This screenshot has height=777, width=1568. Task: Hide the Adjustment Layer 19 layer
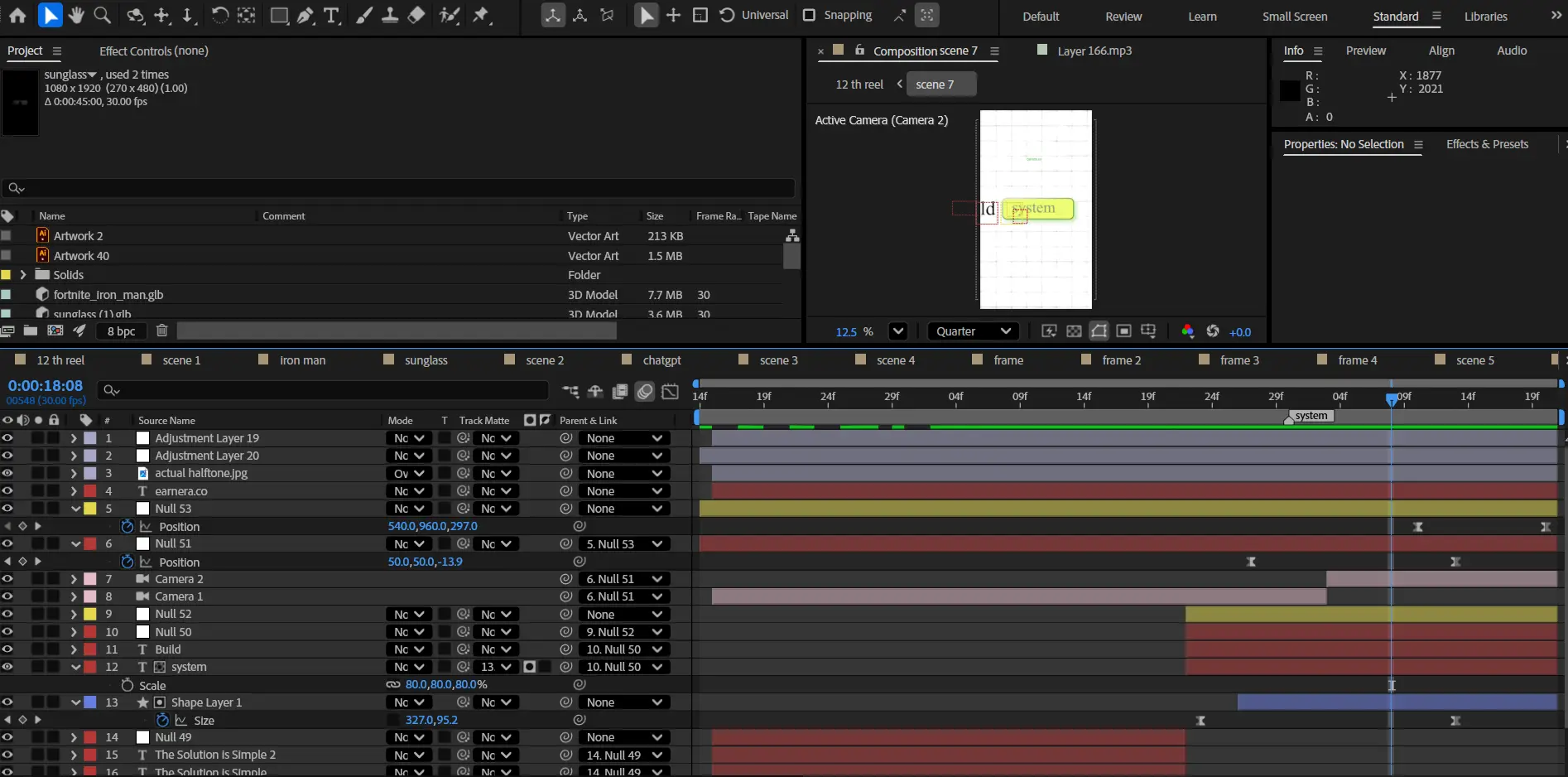coord(7,438)
